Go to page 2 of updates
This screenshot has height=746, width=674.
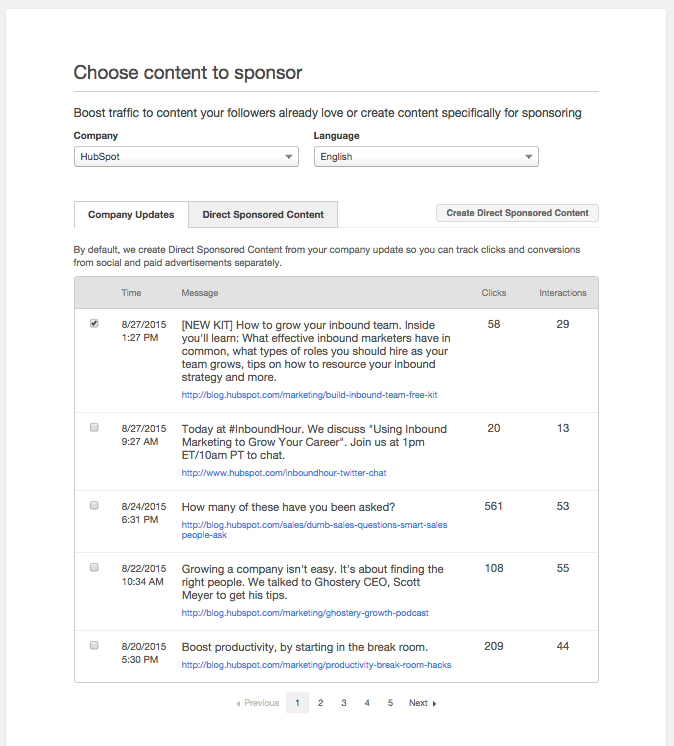pyautogui.click(x=321, y=703)
